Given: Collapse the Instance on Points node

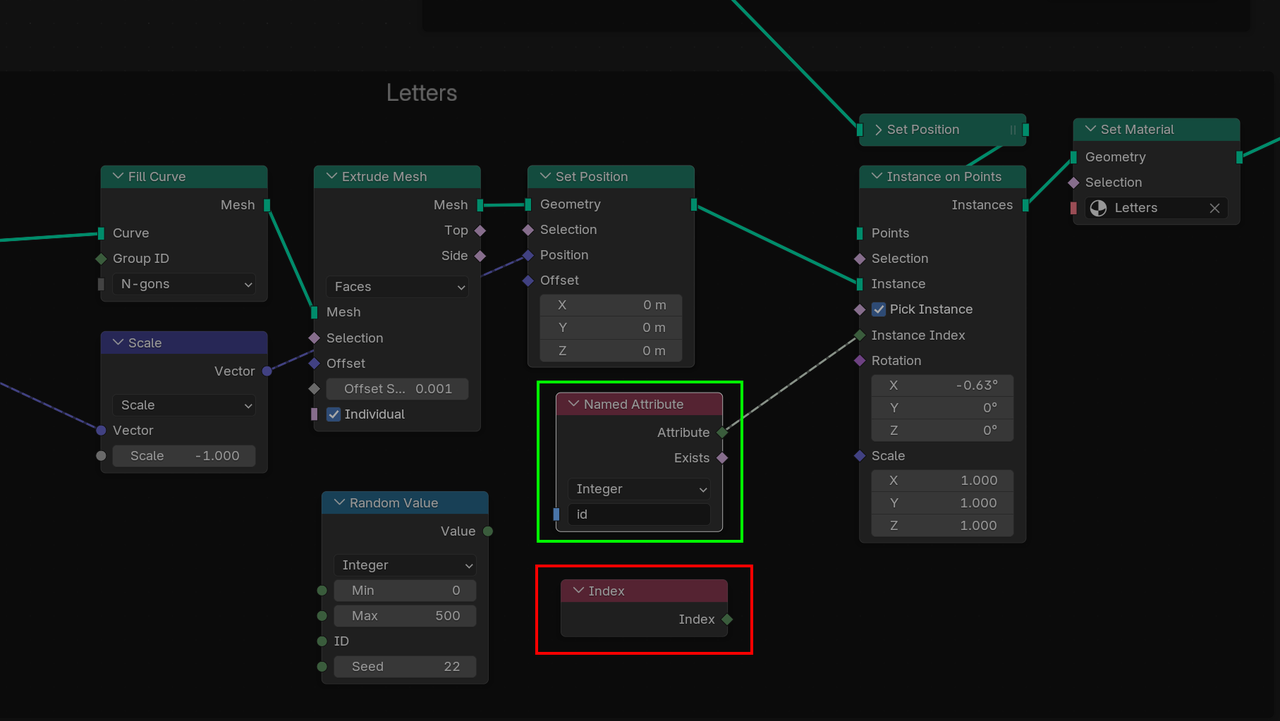Looking at the screenshot, I should [x=876, y=177].
